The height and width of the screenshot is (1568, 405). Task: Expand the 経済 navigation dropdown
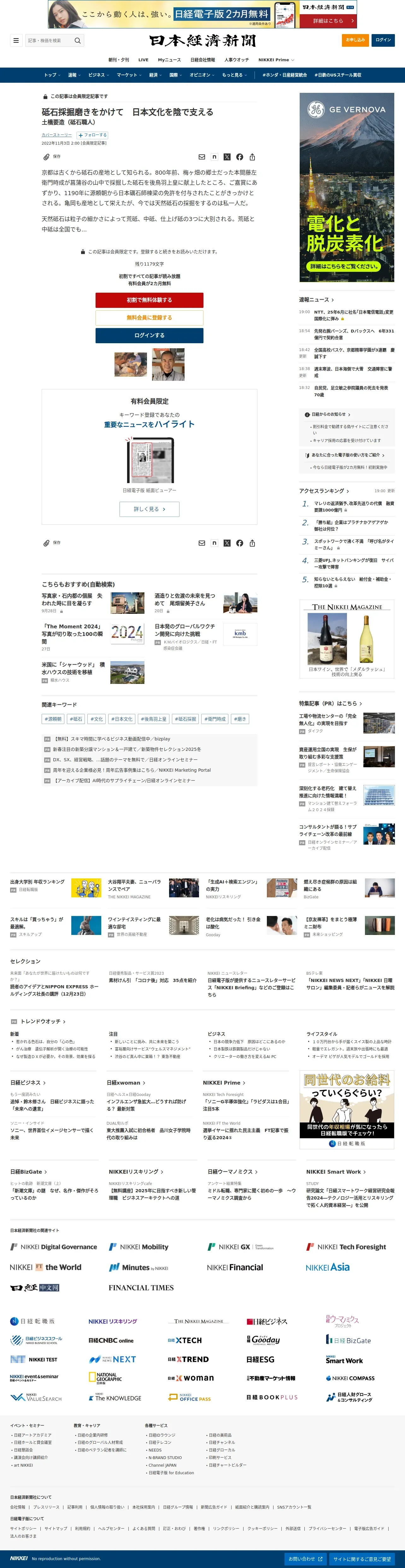pos(155,75)
